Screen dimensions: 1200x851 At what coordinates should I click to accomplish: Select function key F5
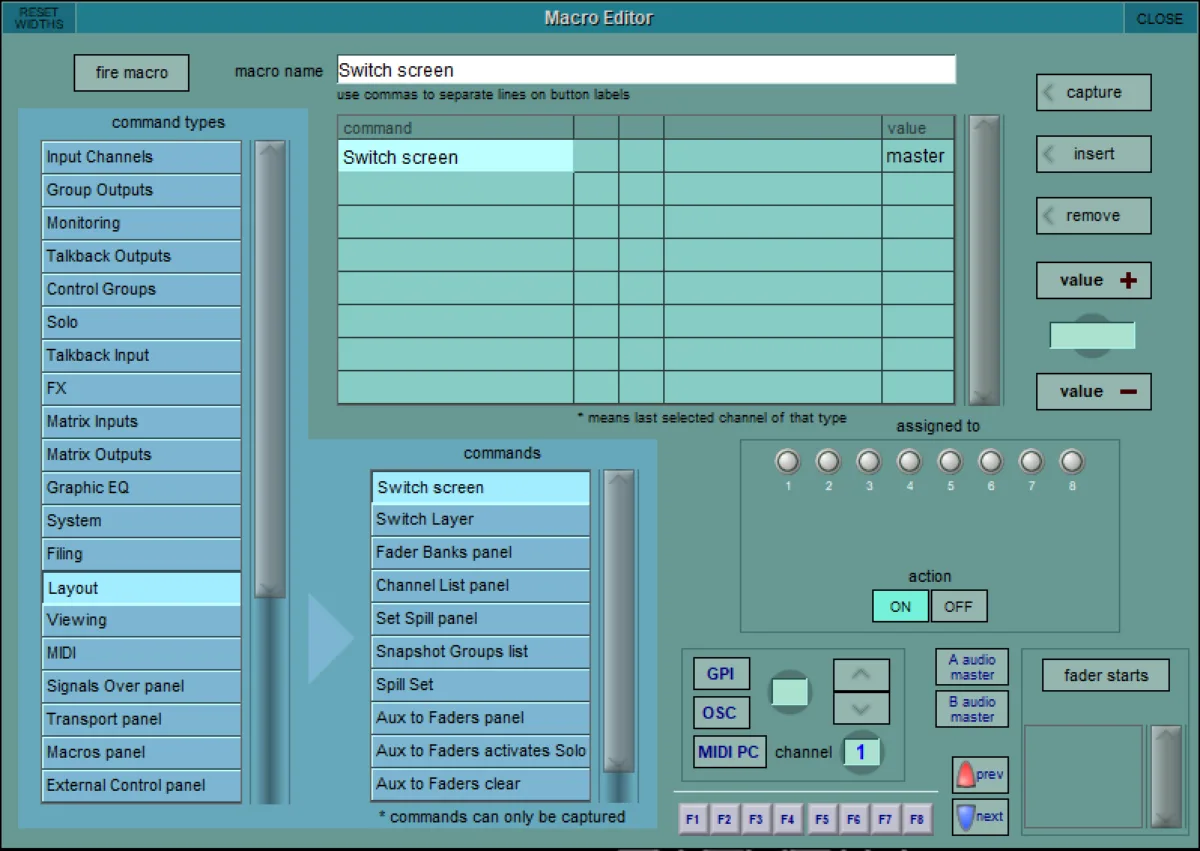822,820
